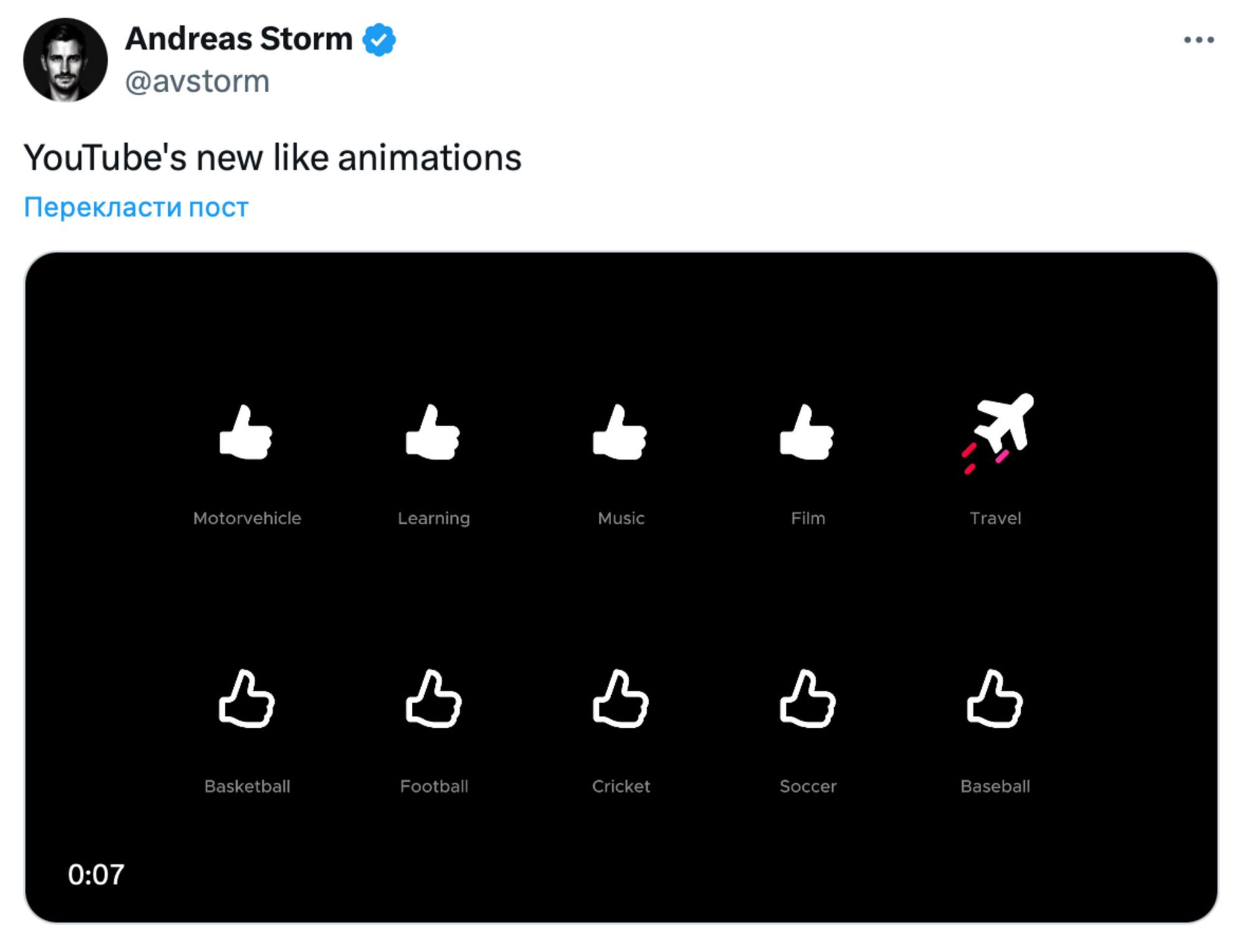Click the Film thumbs-up icon

pos(807,432)
